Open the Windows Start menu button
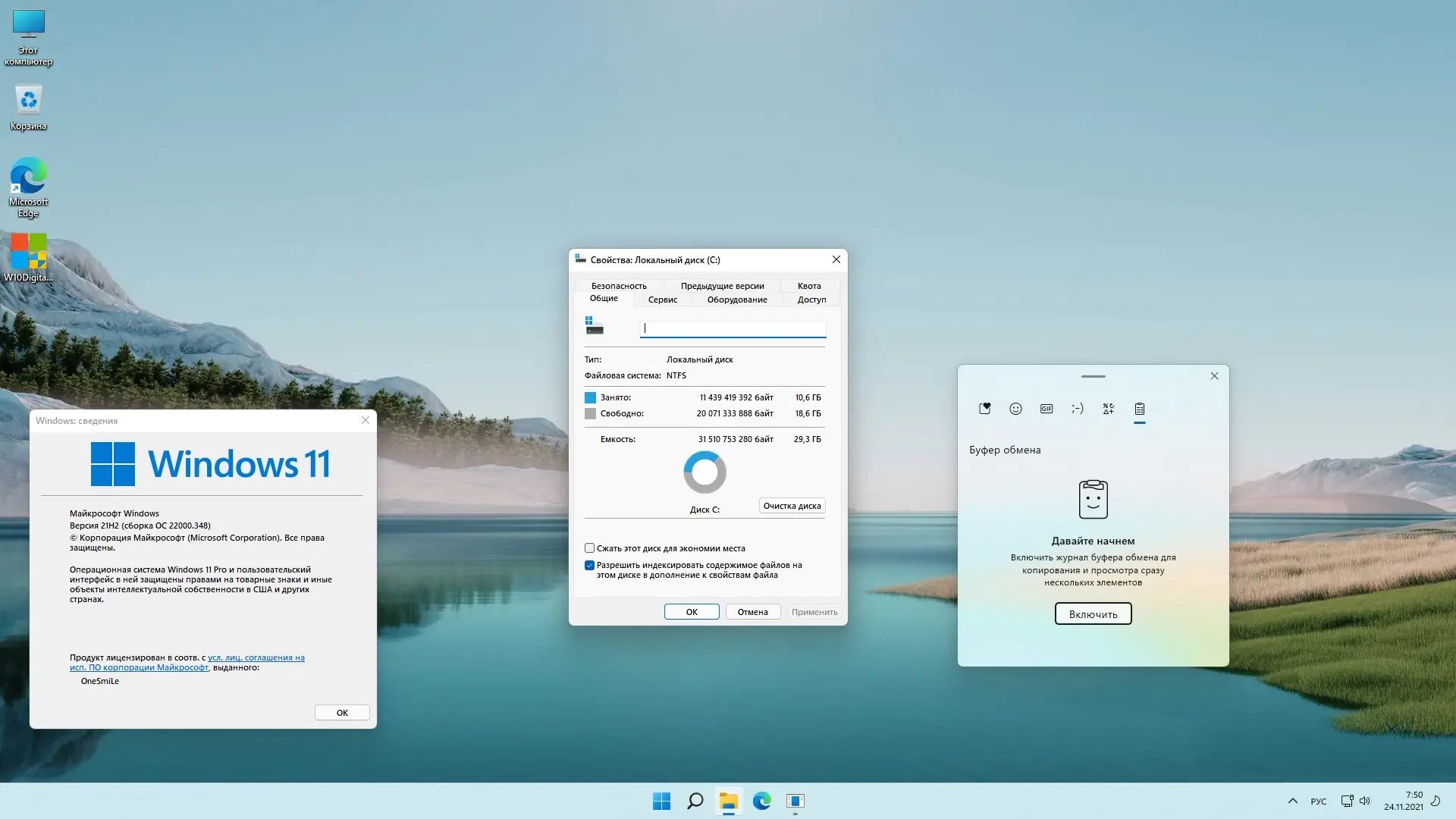 pyautogui.click(x=661, y=801)
